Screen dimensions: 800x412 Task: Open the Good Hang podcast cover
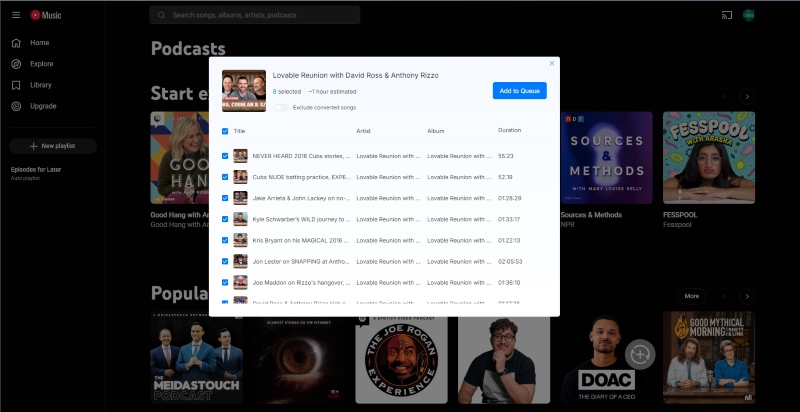180,158
